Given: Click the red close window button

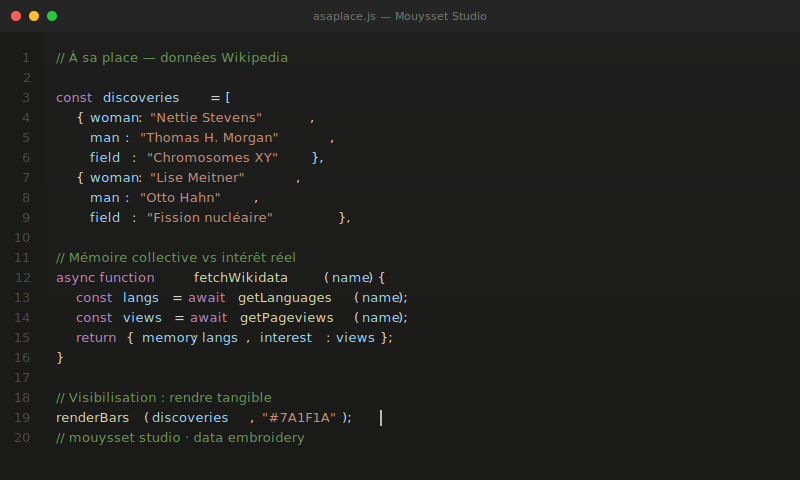Looking at the screenshot, I should point(16,16).
